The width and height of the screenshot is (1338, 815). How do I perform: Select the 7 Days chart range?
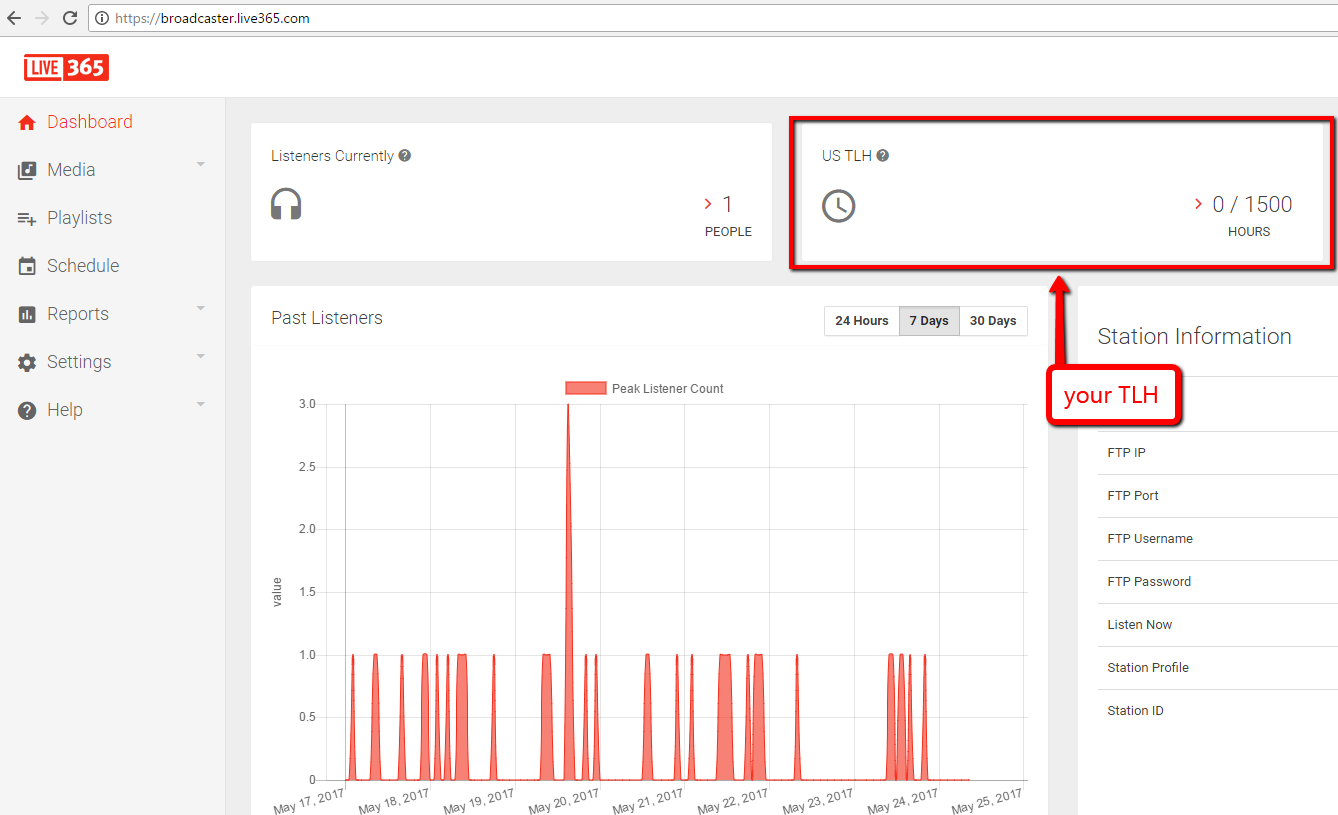point(929,321)
